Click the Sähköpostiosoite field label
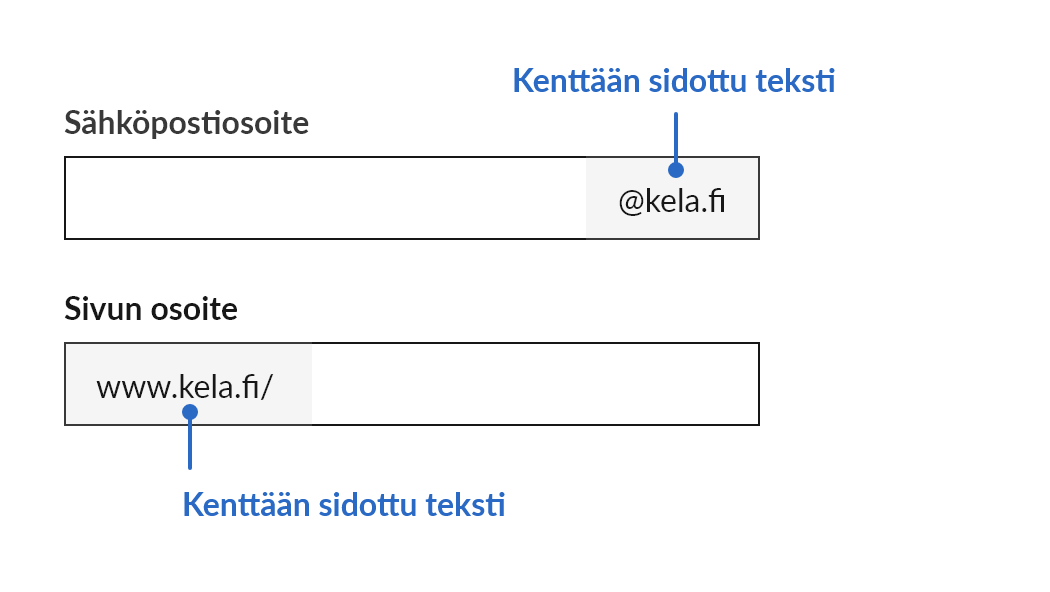The width and height of the screenshot is (1050, 592). click(186, 122)
